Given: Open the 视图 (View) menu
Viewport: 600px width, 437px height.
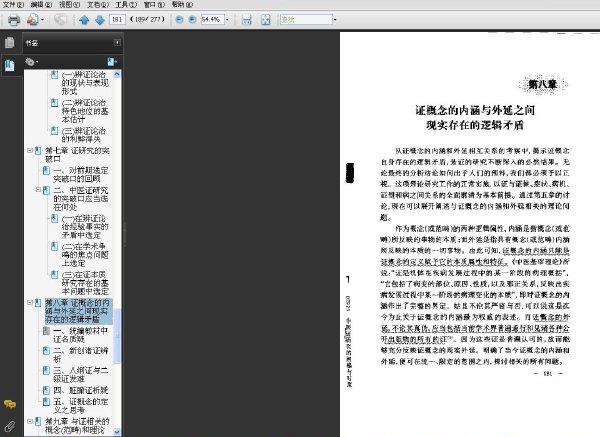Looking at the screenshot, I should pos(69,4).
